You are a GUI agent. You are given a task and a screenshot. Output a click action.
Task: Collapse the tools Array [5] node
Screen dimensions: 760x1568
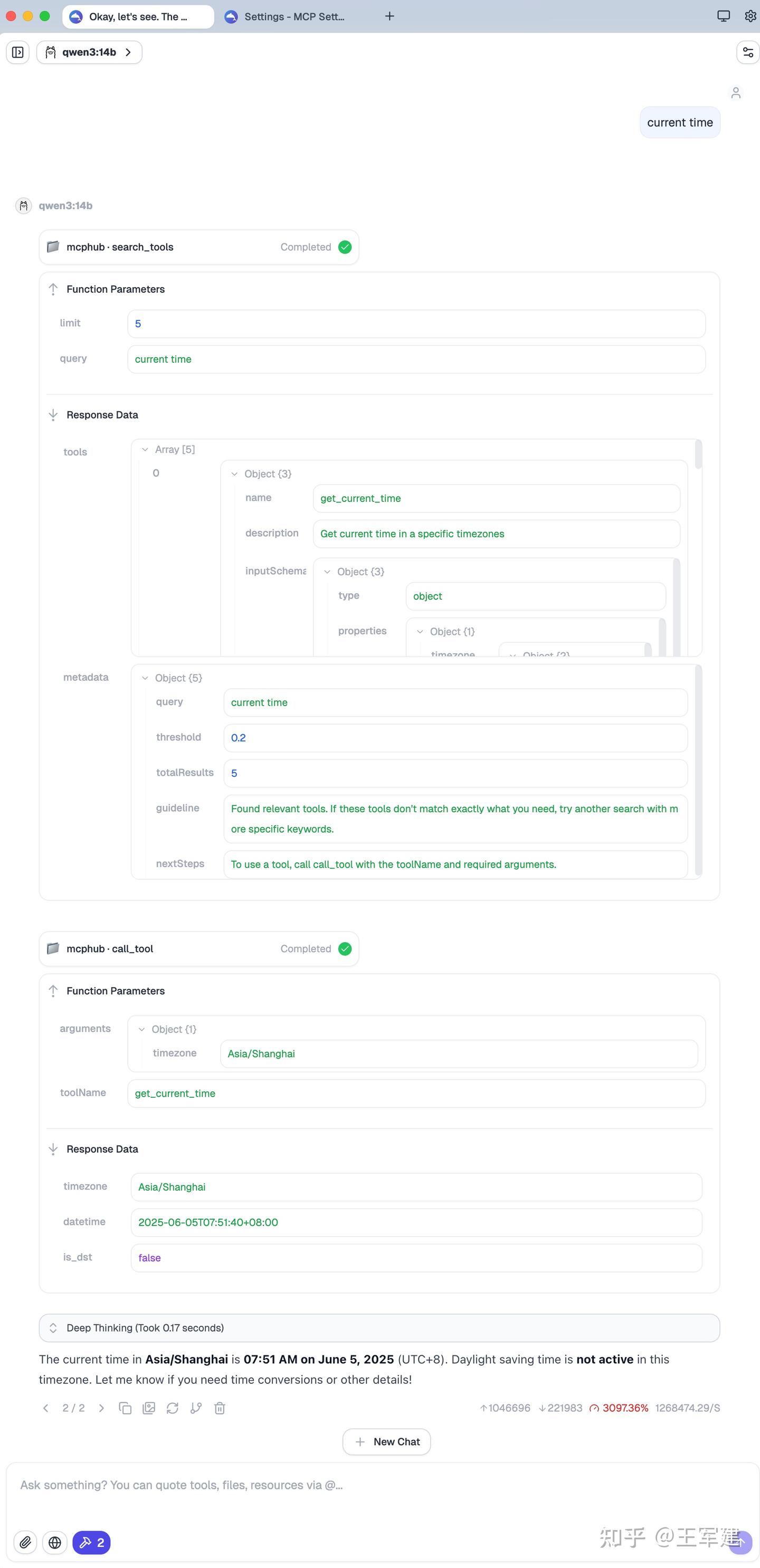pyautogui.click(x=145, y=450)
